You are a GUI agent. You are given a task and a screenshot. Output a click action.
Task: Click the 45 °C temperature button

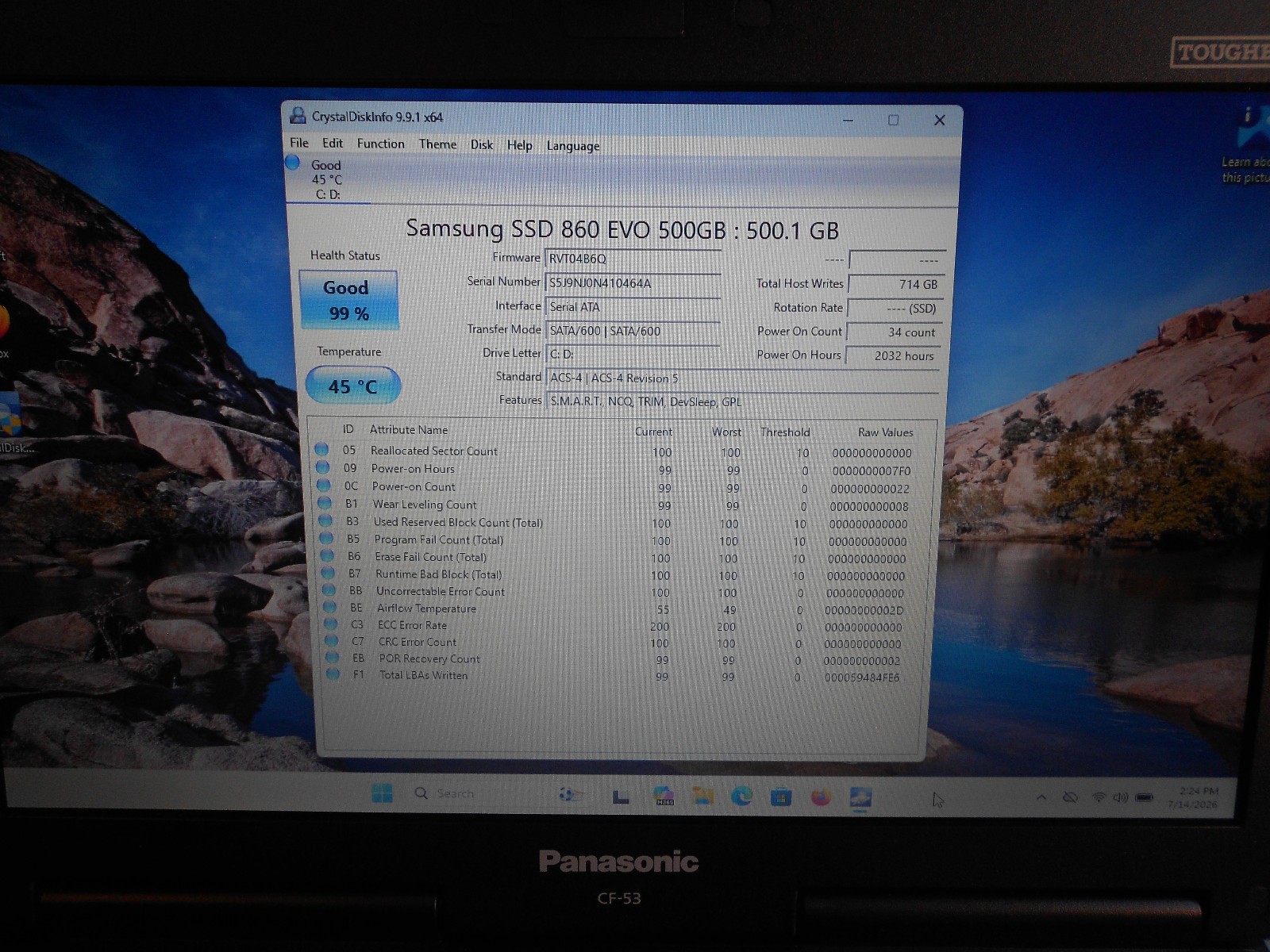coord(352,386)
